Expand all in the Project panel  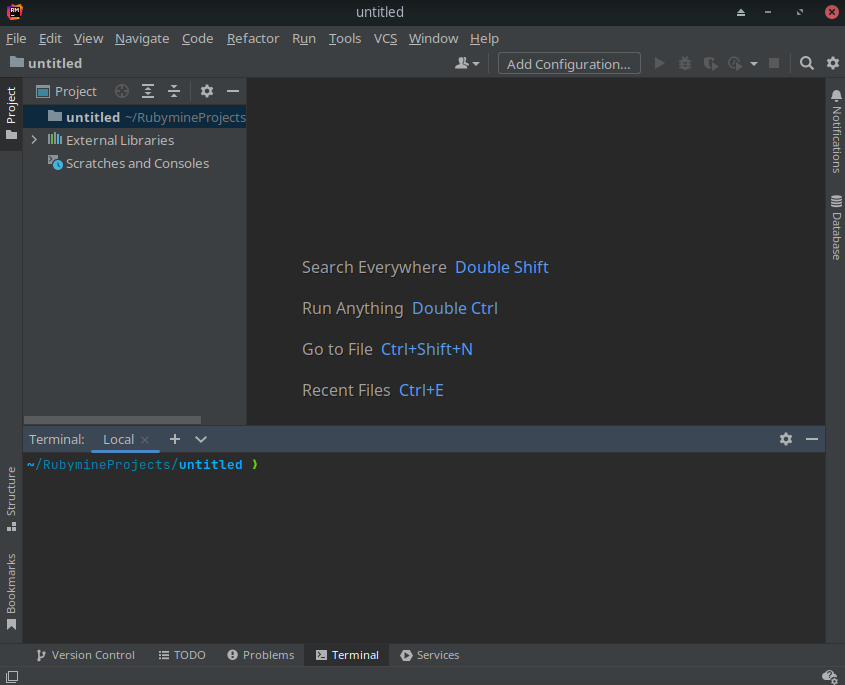click(148, 91)
